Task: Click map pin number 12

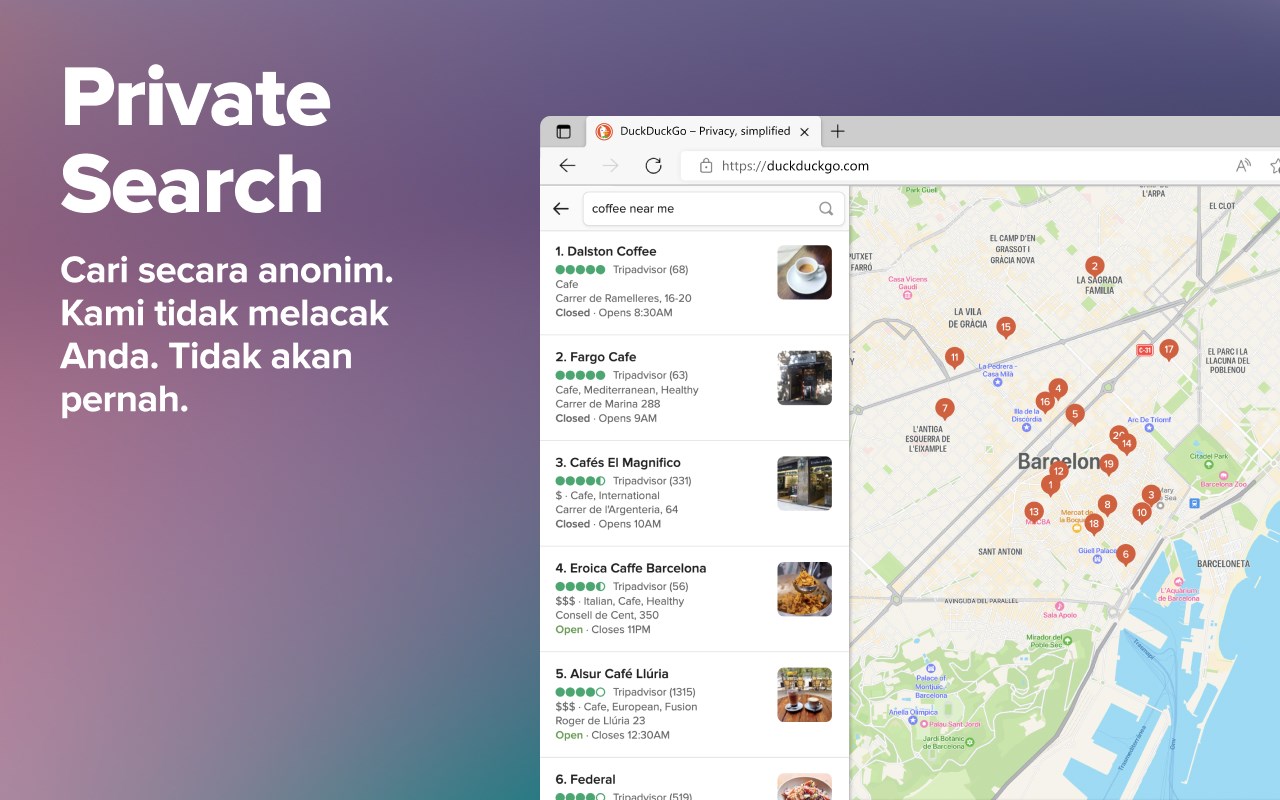Action: point(1058,472)
